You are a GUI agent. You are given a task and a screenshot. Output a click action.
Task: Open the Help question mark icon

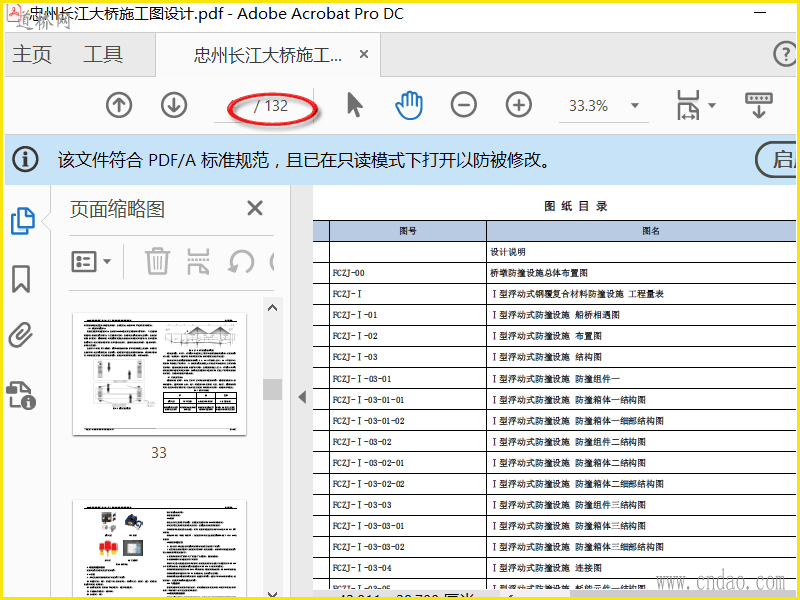785,54
